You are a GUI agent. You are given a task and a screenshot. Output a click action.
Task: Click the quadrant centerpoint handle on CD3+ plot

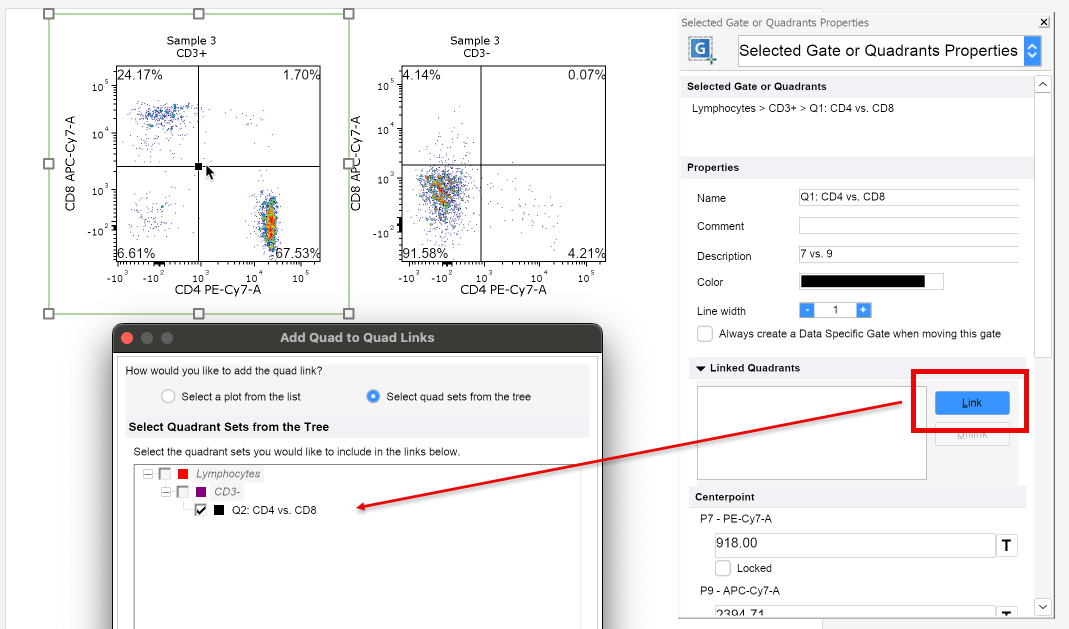[x=199, y=167]
